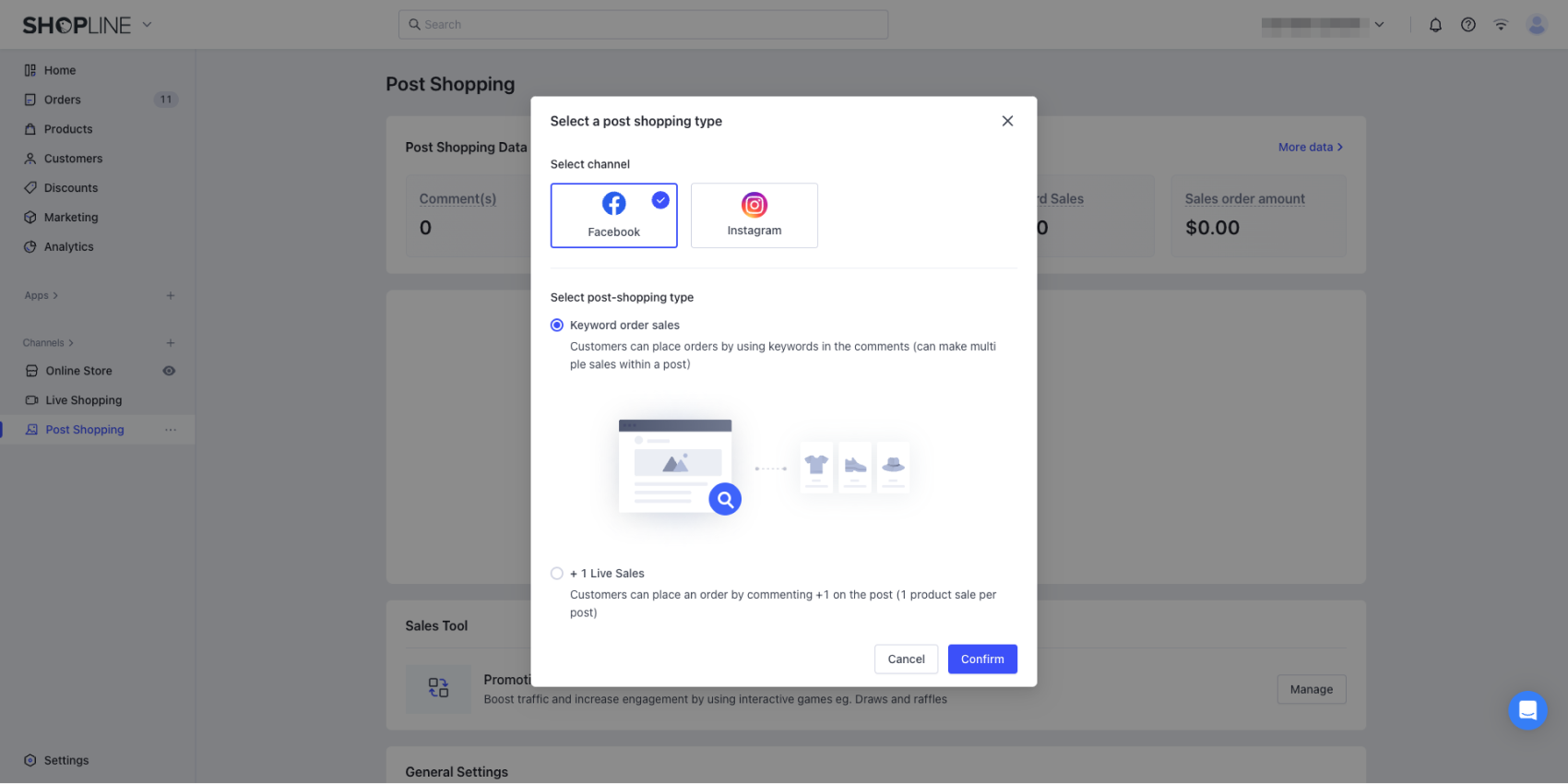
Task: Expand the Apps section in sidebar
Action: pyautogui.click(x=42, y=296)
